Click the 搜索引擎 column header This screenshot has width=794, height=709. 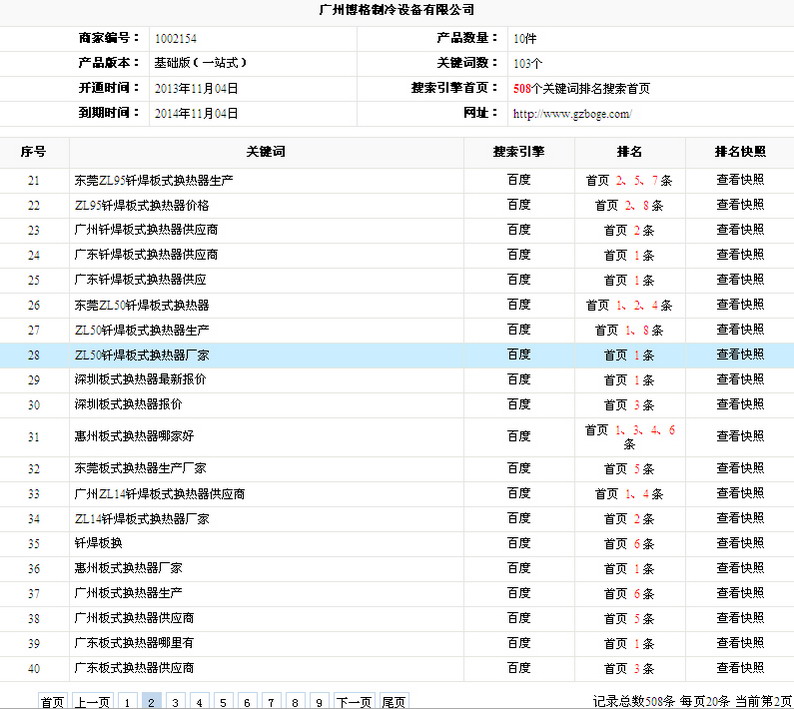coord(519,151)
